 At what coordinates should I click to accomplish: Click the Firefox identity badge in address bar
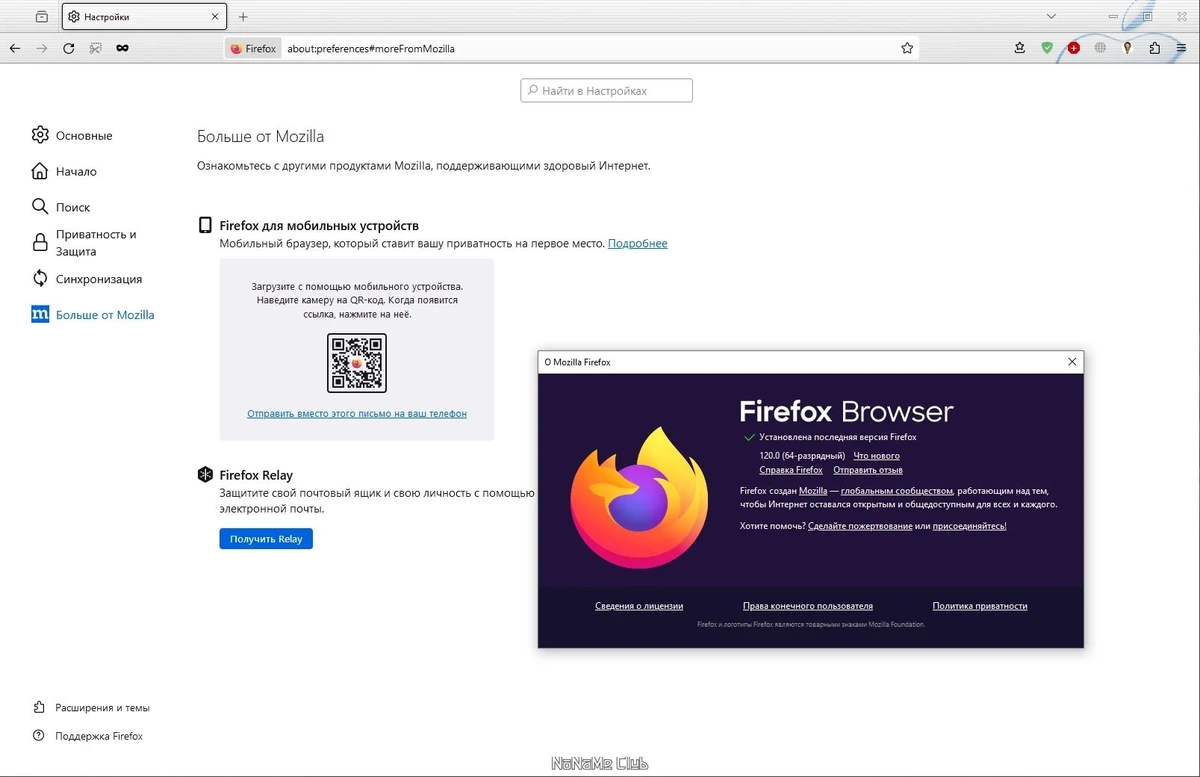tap(253, 48)
